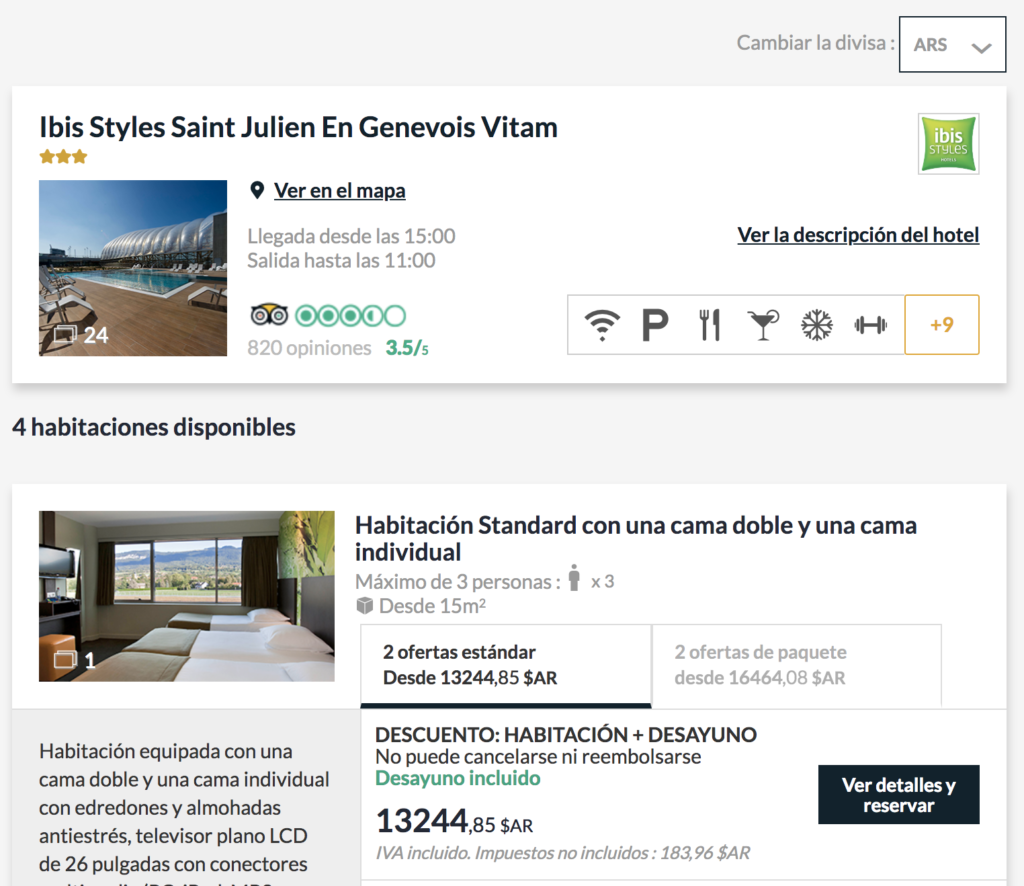Expand currency list using chevron arrow
The width and height of the screenshot is (1024, 886).
click(x=981, y=47)
